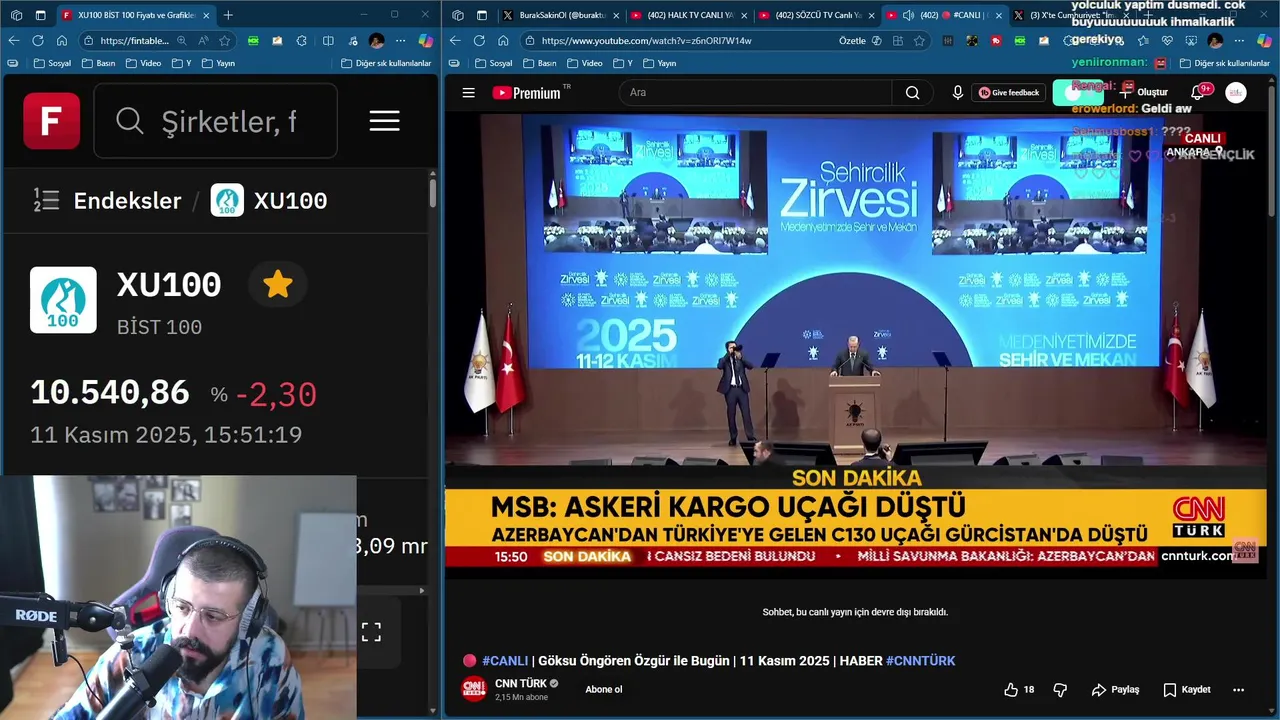This screenshot has width=1280, height=720.
Task: Click the Şirketler search field on Fintables
Action: tap(215, 121)
